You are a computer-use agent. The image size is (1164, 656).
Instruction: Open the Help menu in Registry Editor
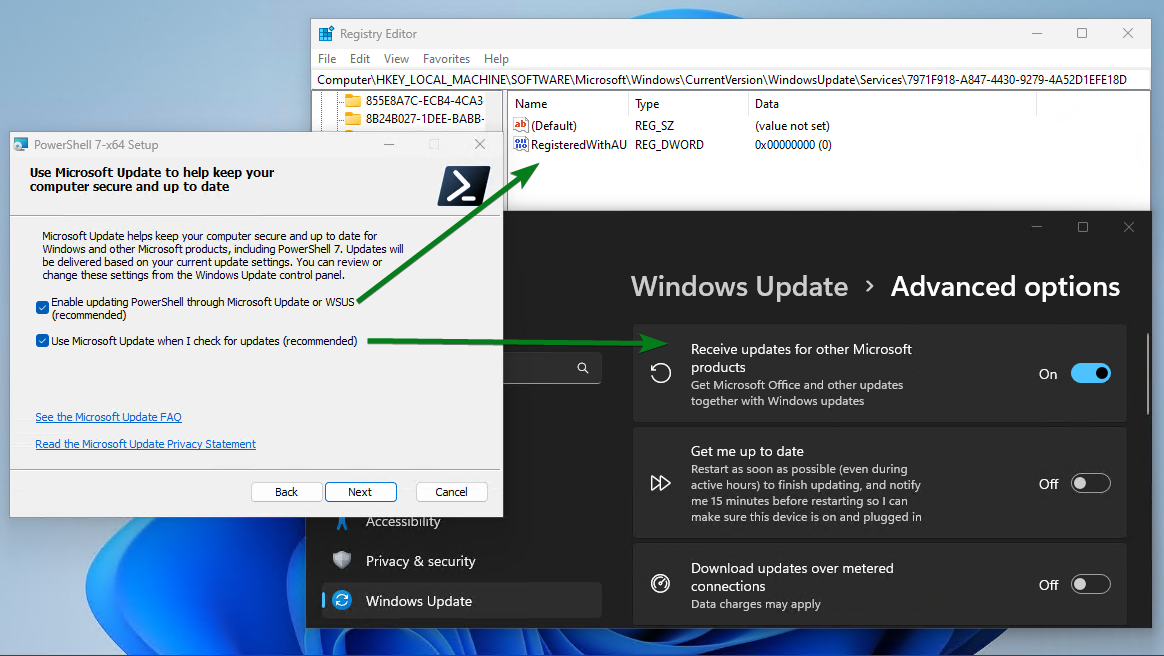pyautogui.click(x=497, y=59)
